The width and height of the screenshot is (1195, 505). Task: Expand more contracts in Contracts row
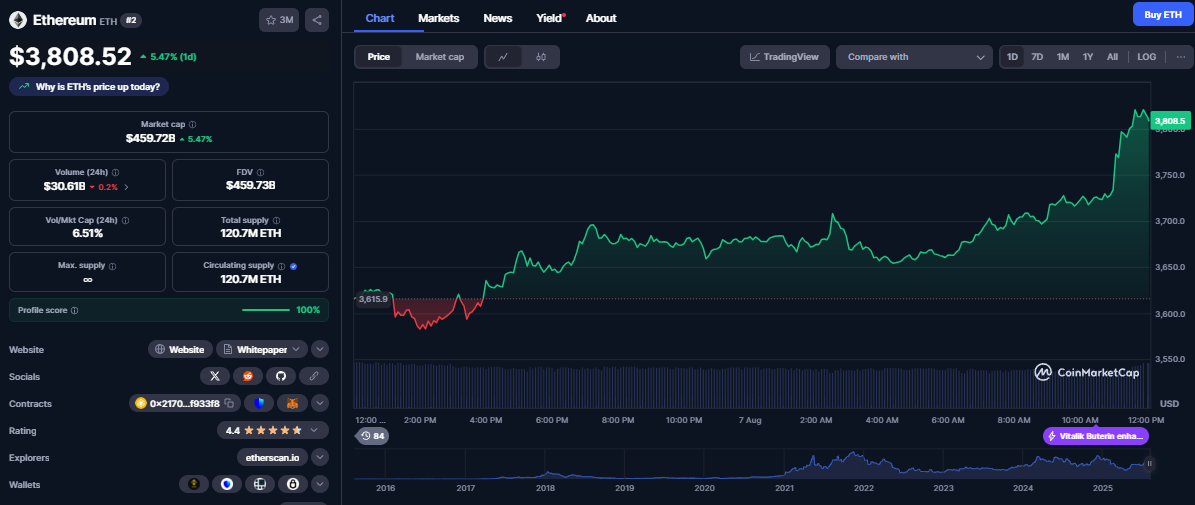[x=320, y=403]
